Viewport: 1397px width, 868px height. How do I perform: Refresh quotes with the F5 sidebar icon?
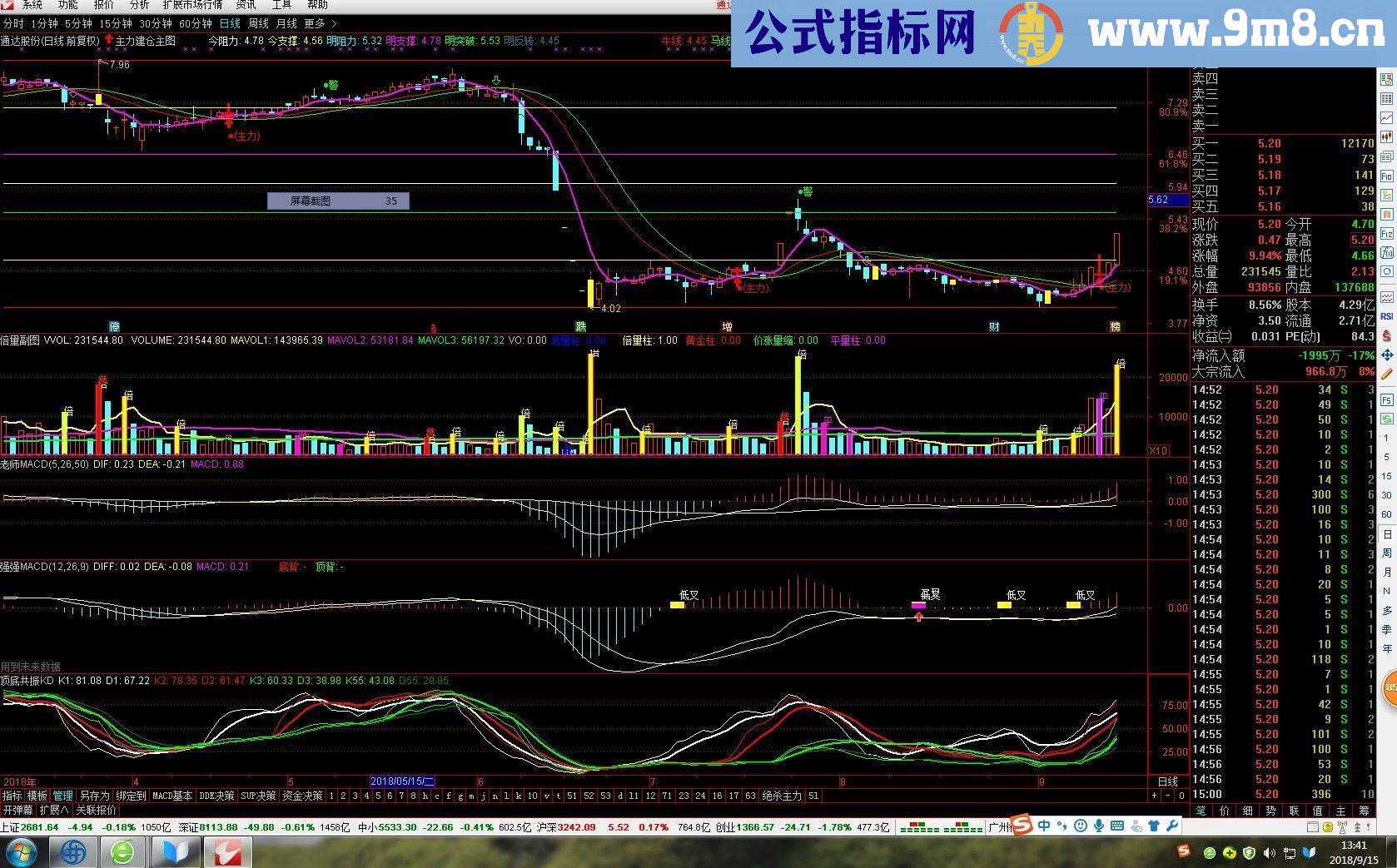[x=1385, y=399]
